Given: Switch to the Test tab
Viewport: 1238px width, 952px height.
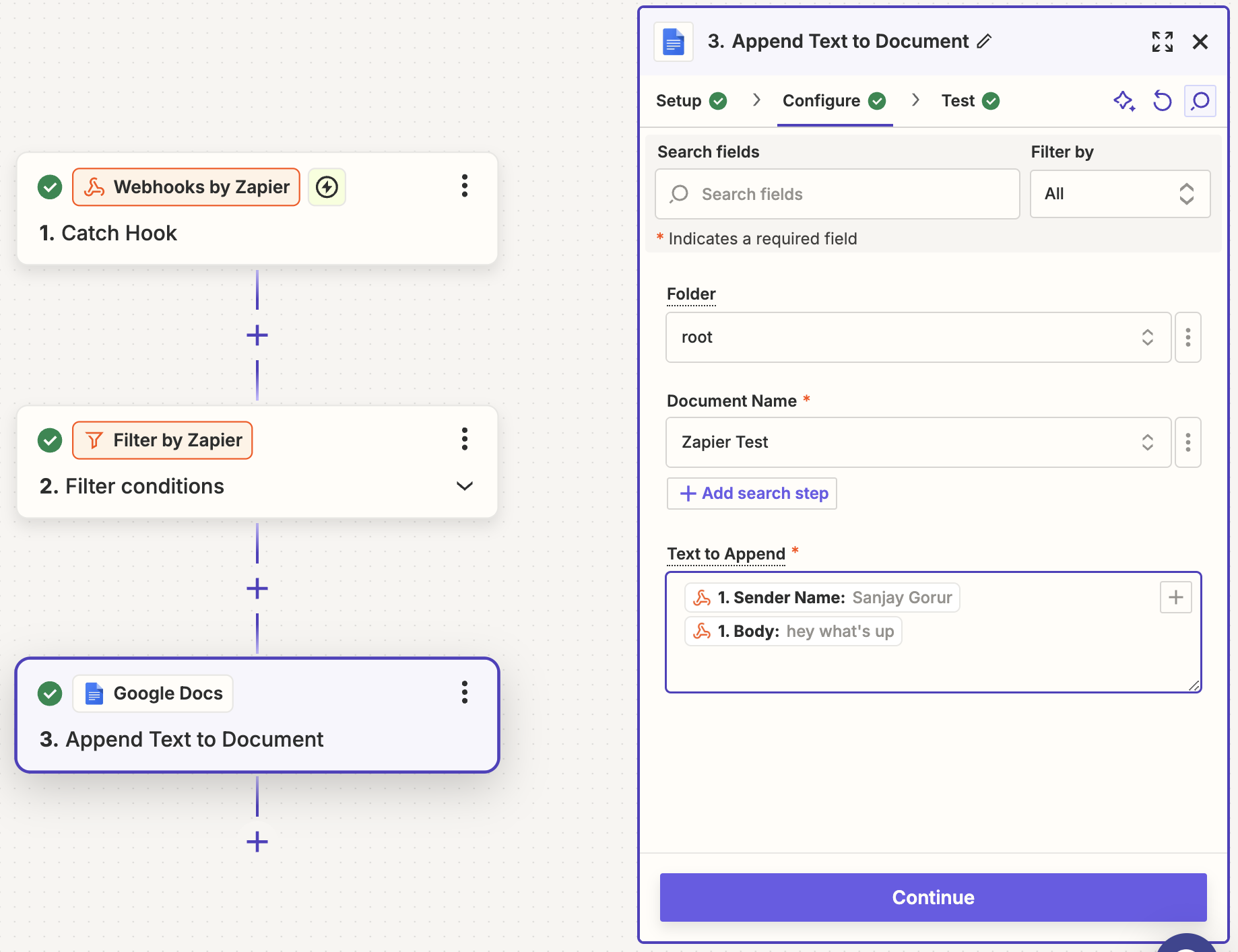Looking at the screenshot, I should pyautogui.click(x=971, y=101).
